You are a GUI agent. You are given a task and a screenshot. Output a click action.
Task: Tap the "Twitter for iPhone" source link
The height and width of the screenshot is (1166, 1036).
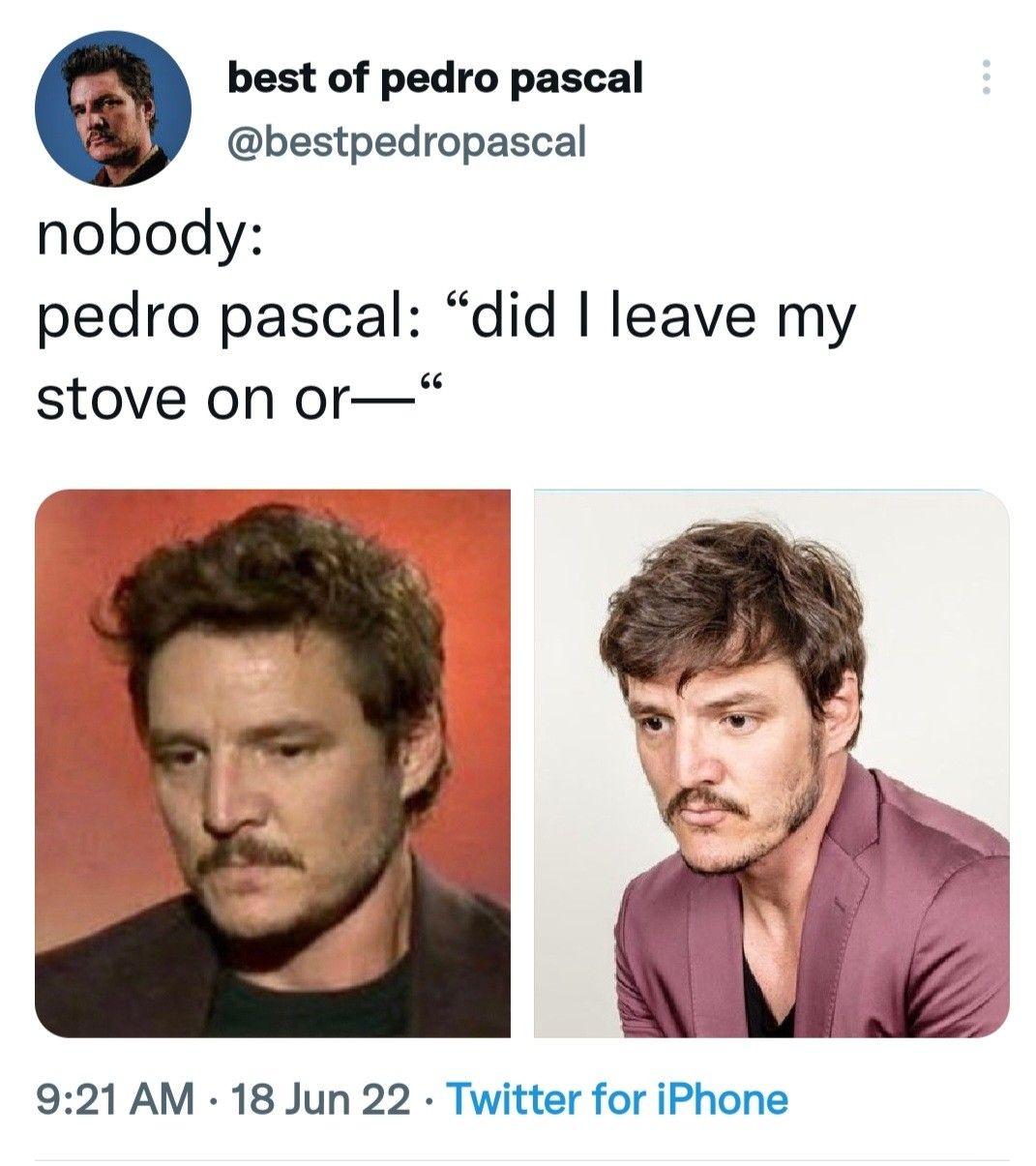(x=617, y=1099)
